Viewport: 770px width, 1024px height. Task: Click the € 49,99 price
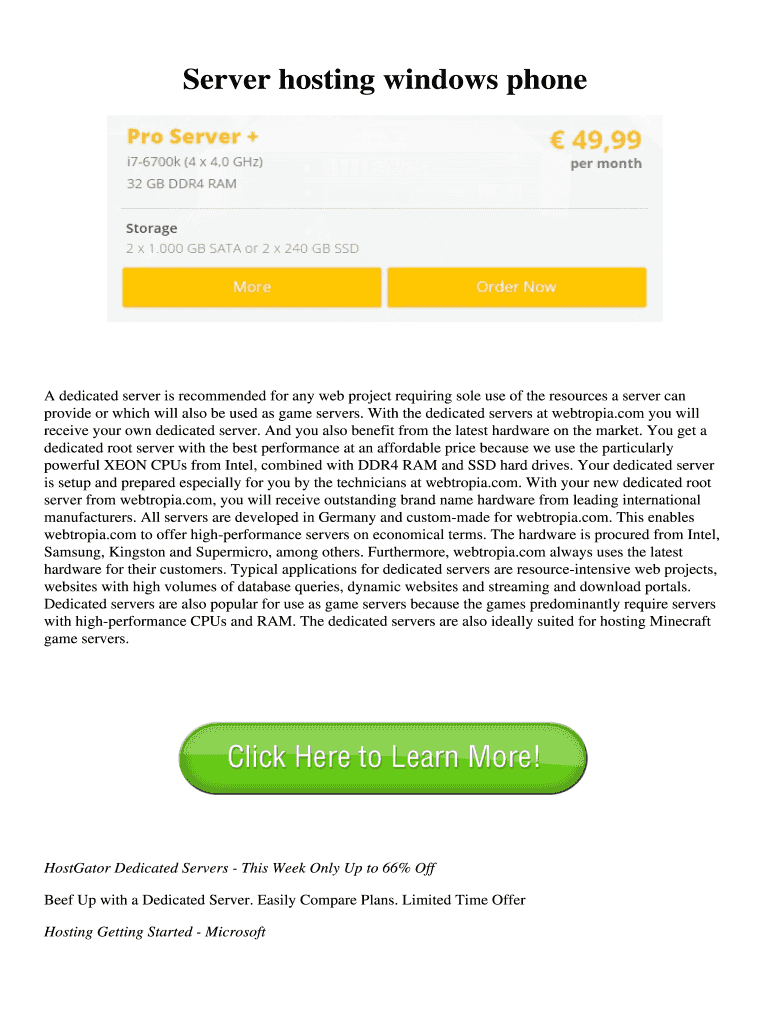pyautogui.click(x=595, y=138)
